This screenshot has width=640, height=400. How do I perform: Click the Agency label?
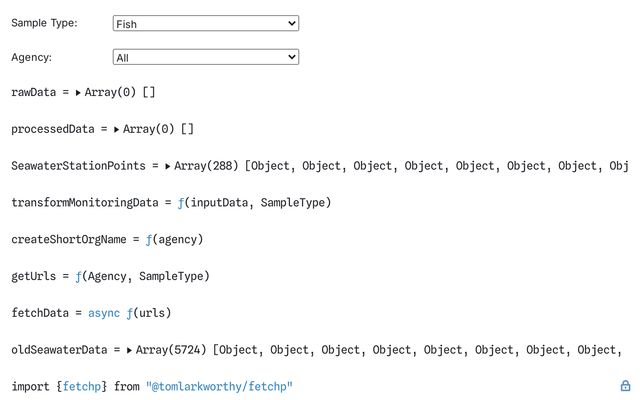(x=31, y=57)
